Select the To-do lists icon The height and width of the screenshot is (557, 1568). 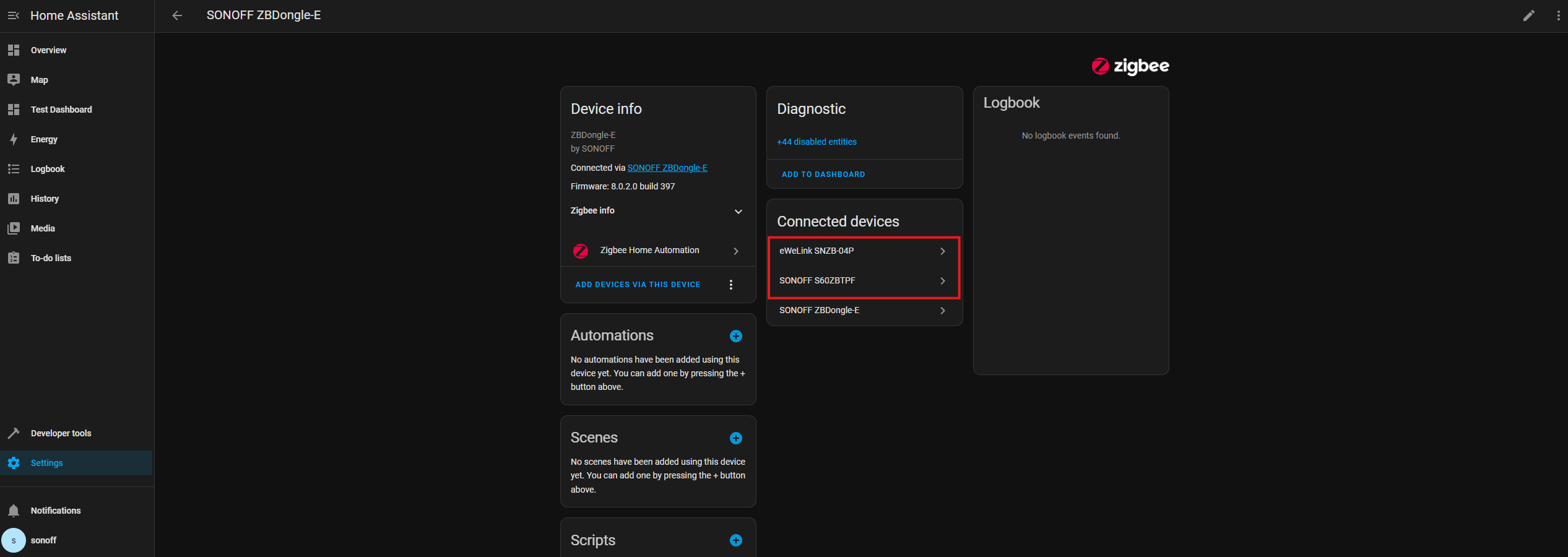pos(14,258)
